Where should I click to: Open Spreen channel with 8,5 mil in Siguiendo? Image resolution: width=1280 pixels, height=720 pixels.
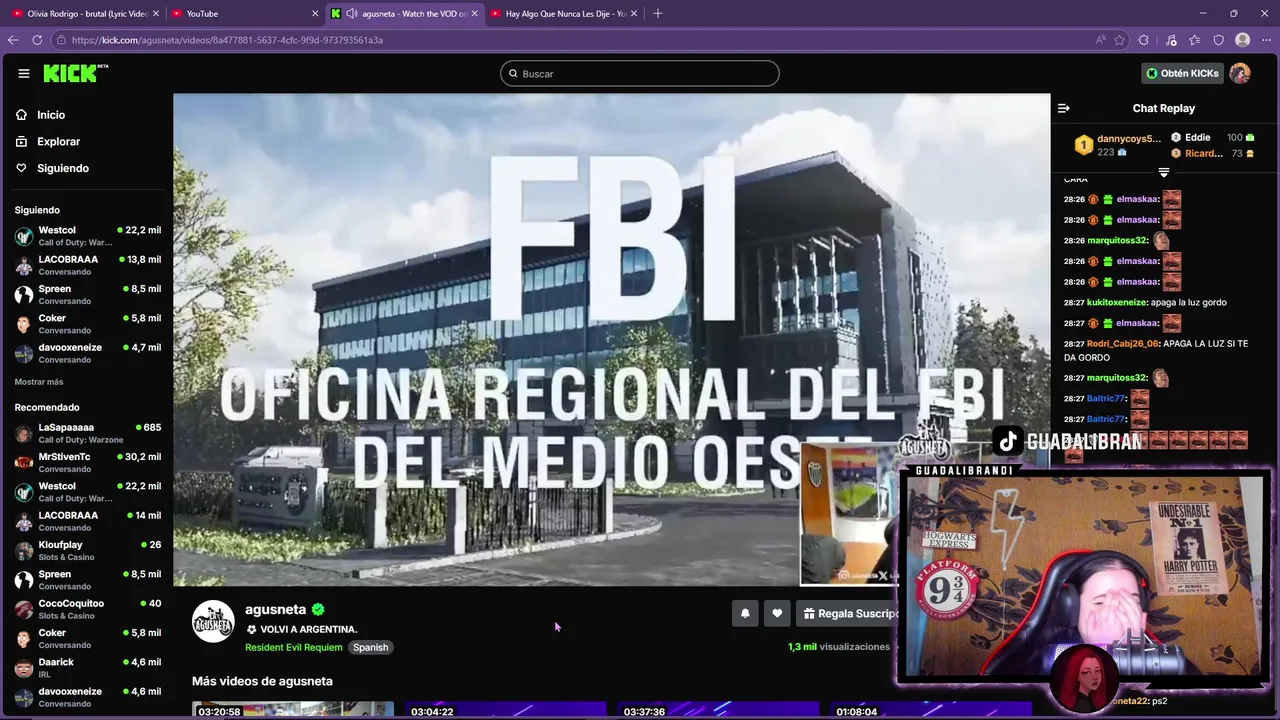(88, 294)
